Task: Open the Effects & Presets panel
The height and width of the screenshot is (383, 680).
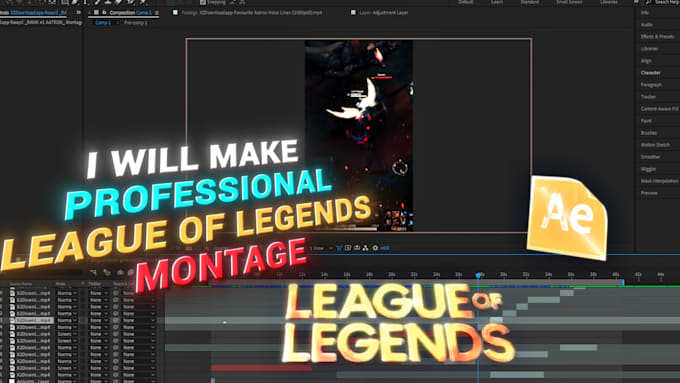Action: pyautogui.click(x=657, y=37)
